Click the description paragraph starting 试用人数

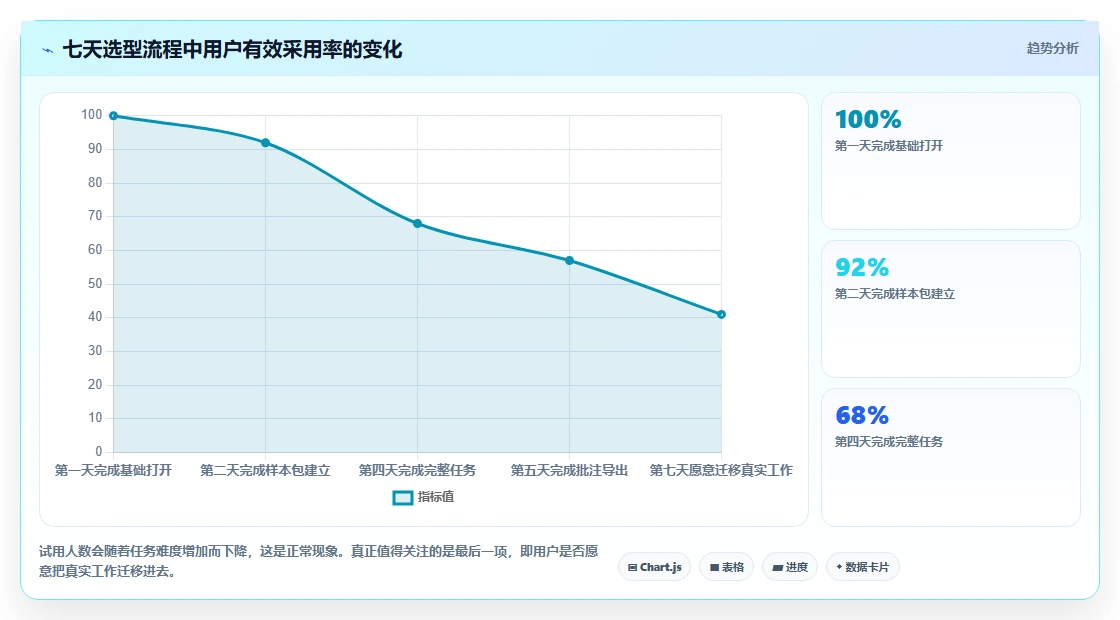point(319,561)
